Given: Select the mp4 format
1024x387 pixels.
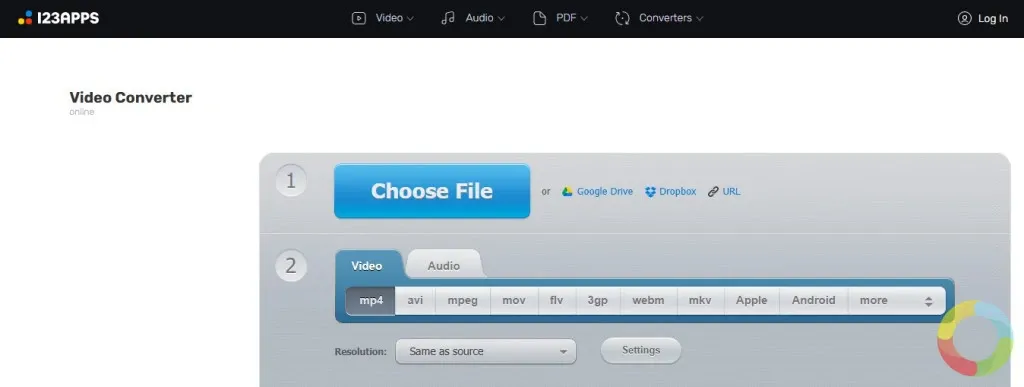Looking at the screenshot, I should [x=371, y=300].
